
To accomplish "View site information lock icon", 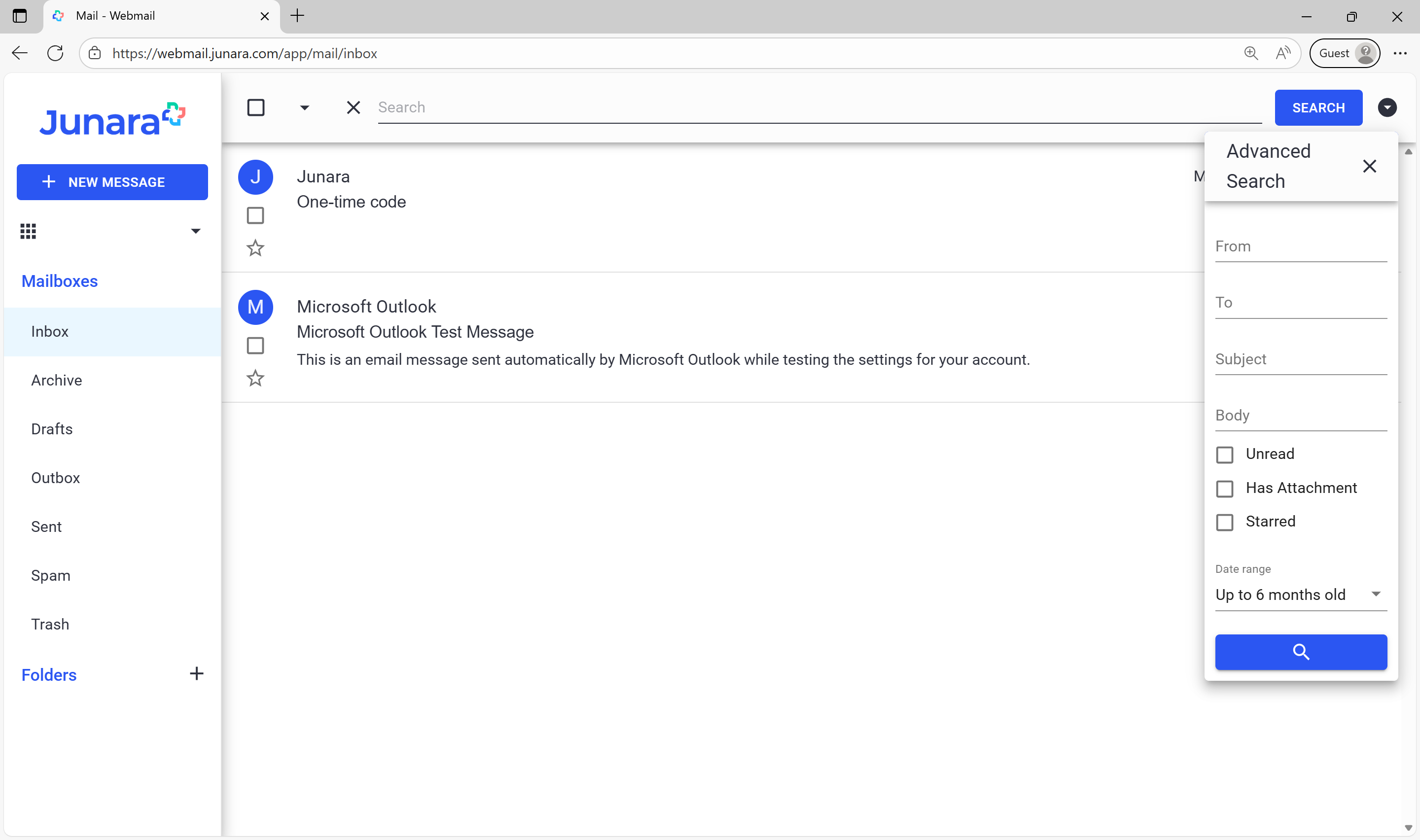I will tap(95, 53).
